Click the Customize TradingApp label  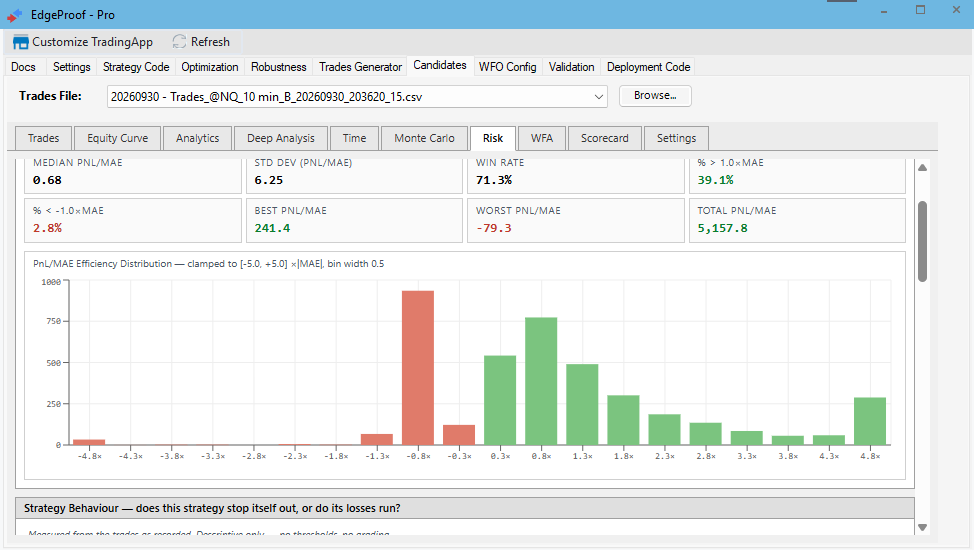pos(93,42)
